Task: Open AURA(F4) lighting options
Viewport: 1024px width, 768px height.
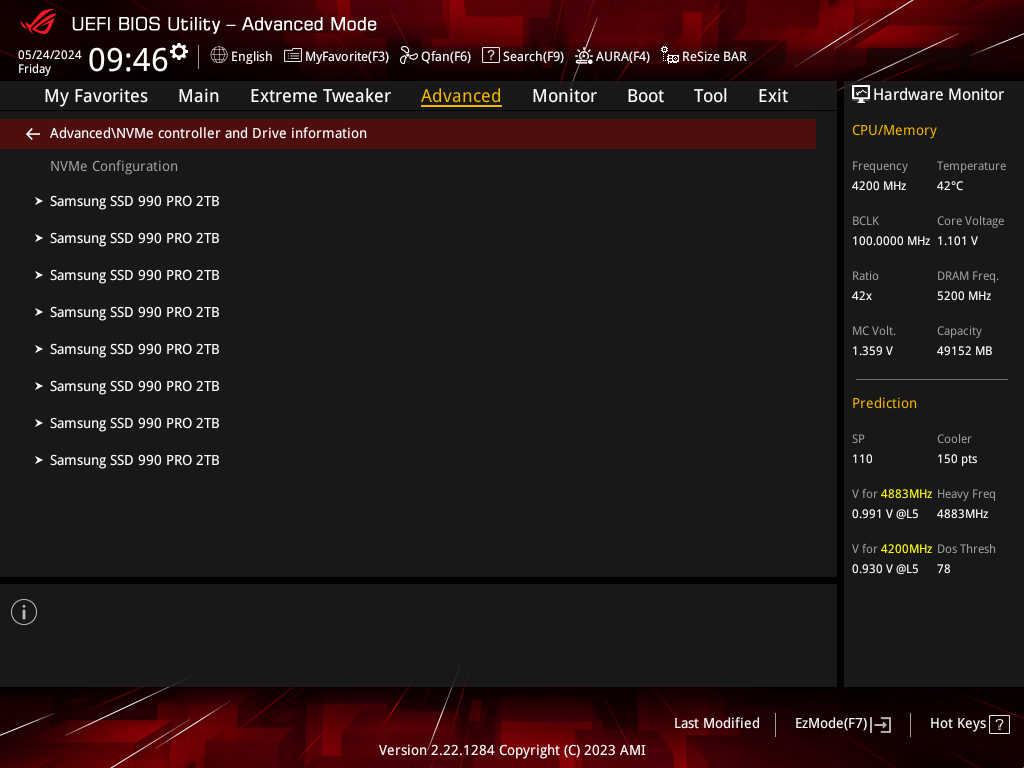Action: tap(612, 56)
